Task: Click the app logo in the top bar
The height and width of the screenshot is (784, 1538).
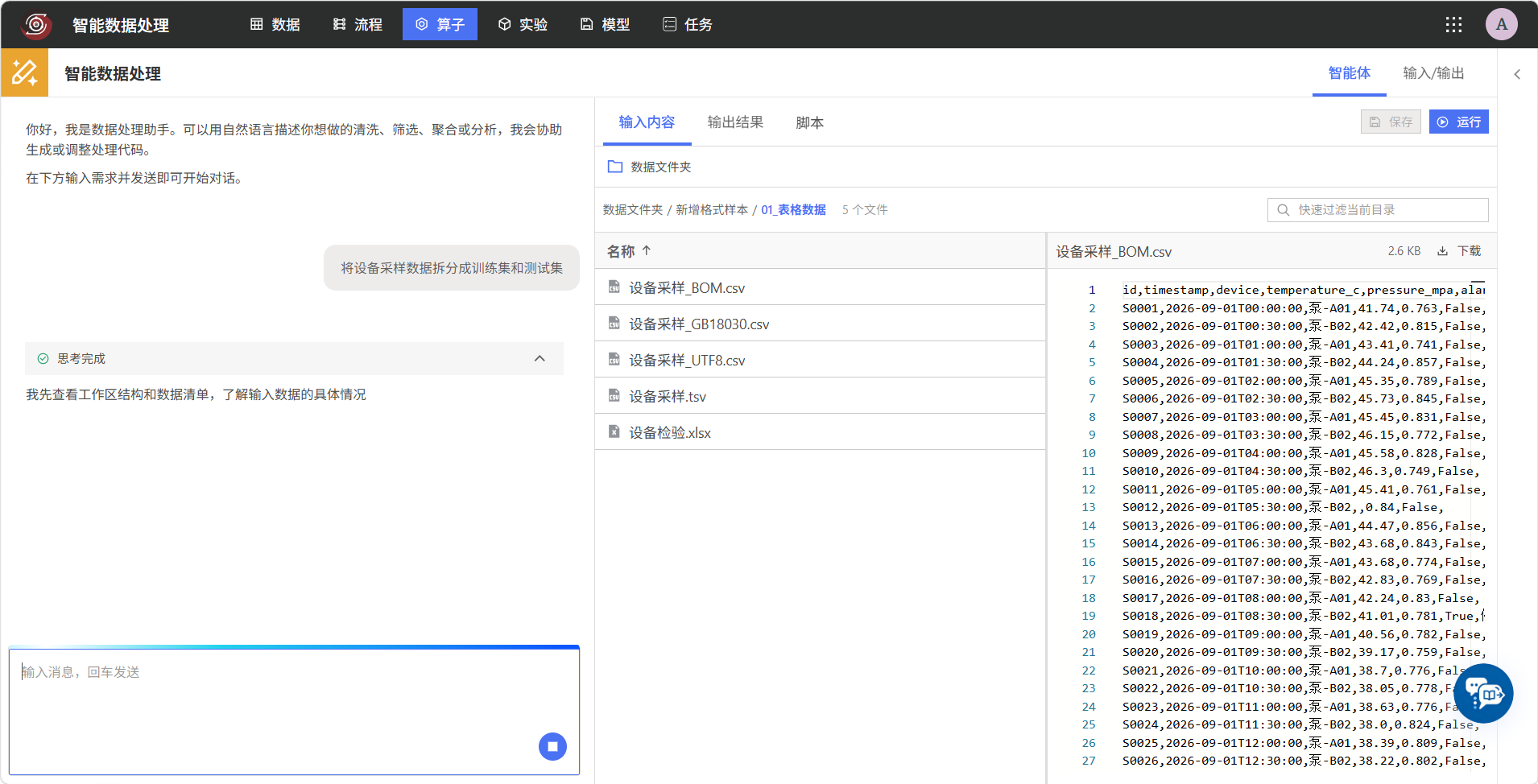Action: [x=36, y=25]
